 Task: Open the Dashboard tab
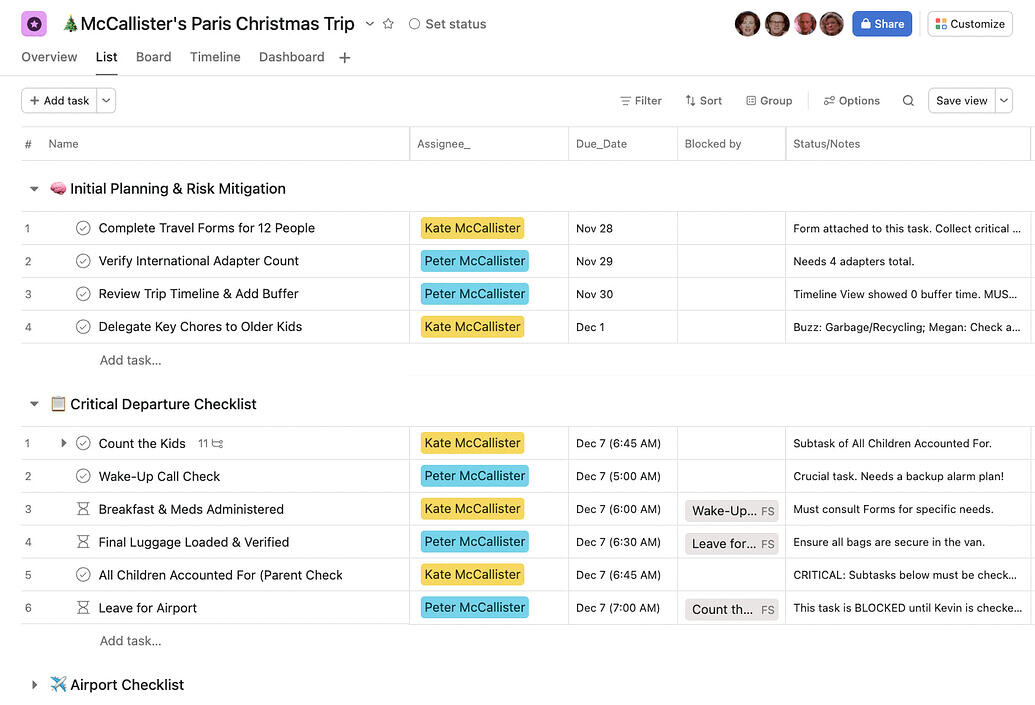[x=291, y=57]
